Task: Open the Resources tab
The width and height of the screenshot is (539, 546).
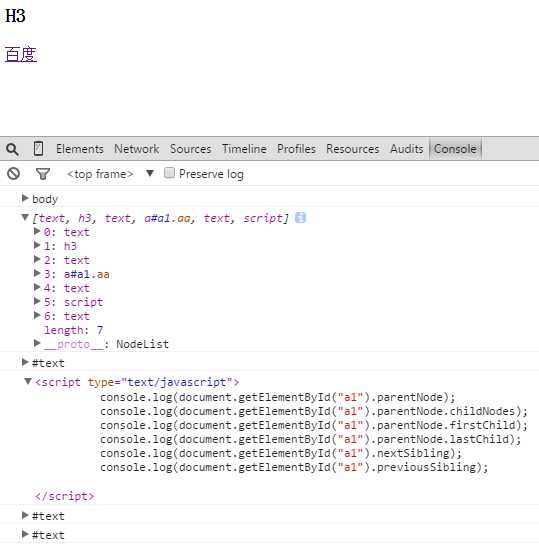Action: 352,149
